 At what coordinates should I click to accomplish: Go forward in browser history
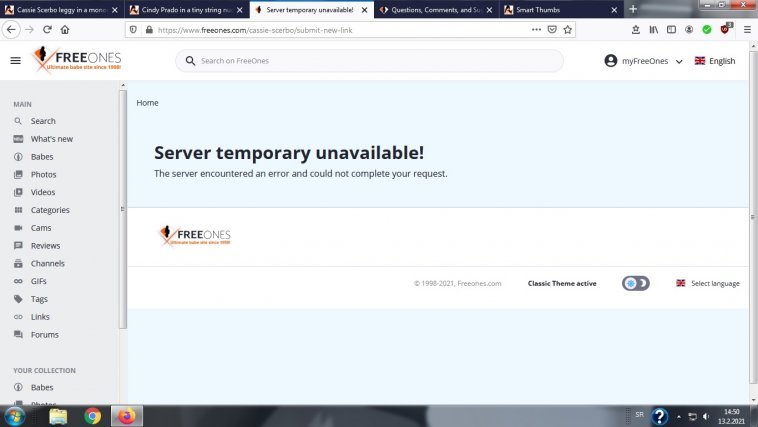pyautogui.click(x=29, y=29)
